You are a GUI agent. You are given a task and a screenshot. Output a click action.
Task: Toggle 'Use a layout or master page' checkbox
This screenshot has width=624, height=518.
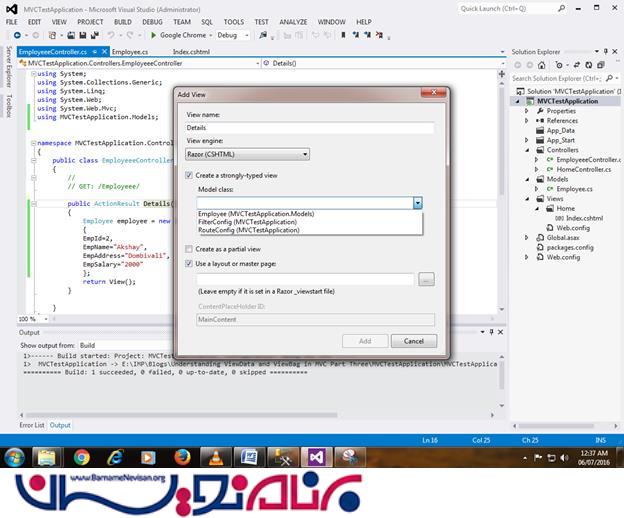[x=190, y=264]
